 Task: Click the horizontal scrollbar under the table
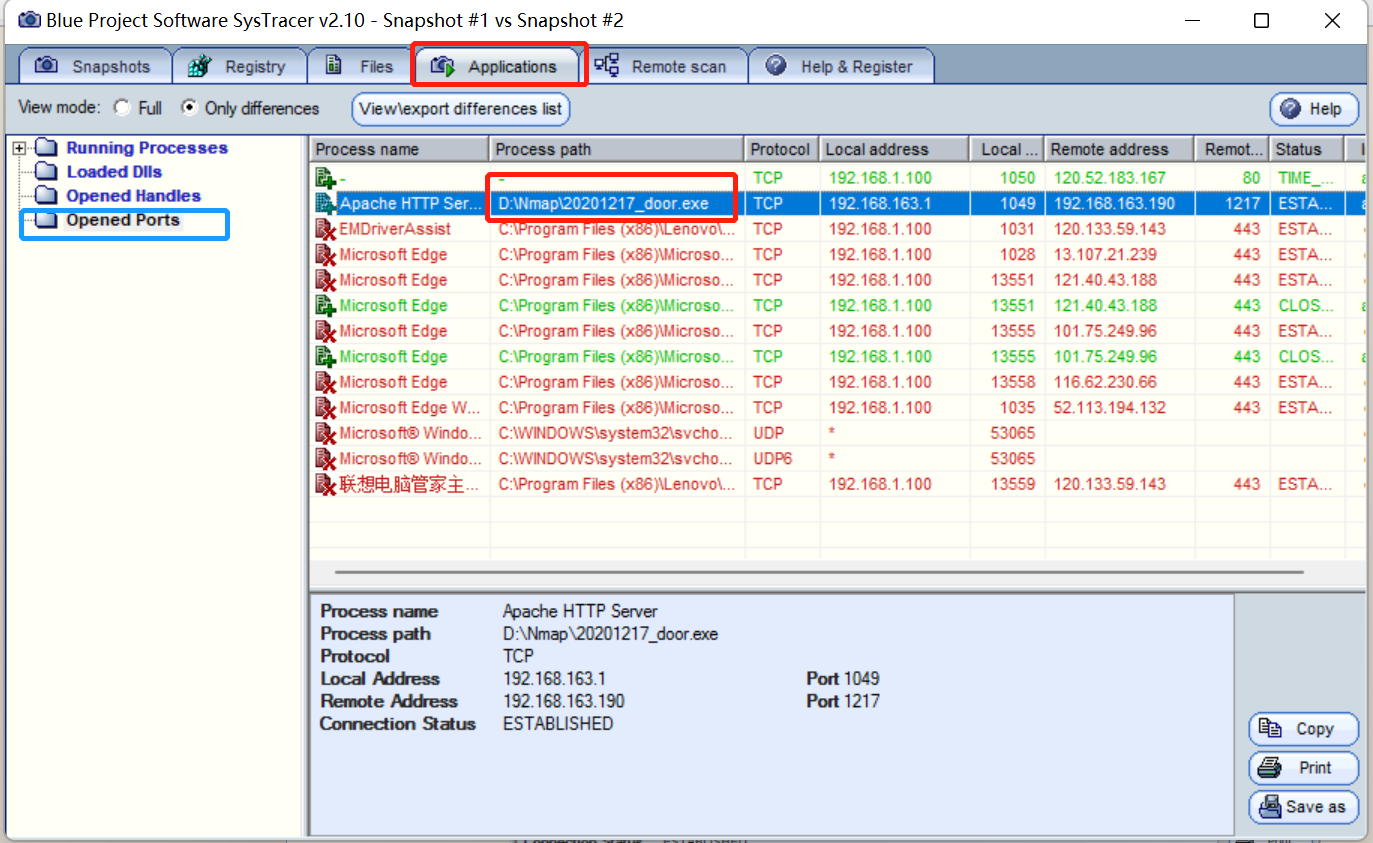pyautogui.click(x=819, y=573)
